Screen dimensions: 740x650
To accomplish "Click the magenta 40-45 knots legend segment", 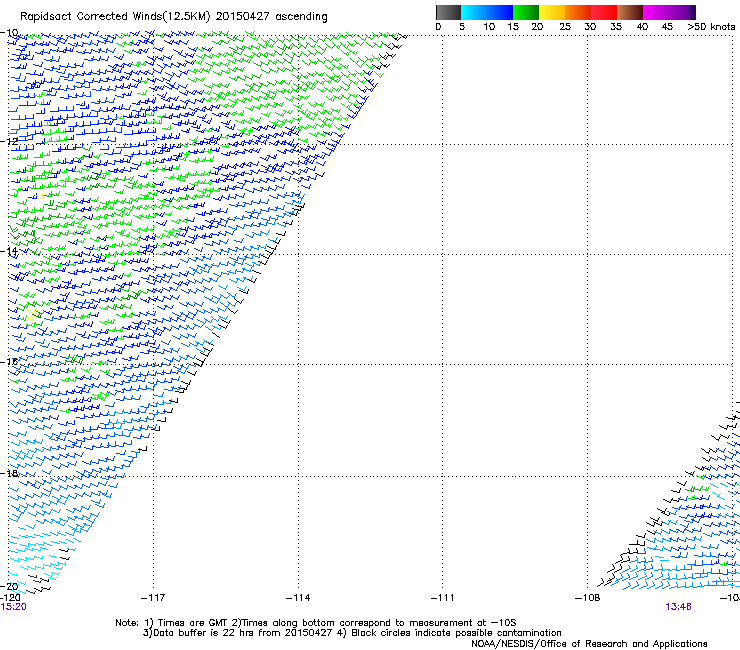I will pyautogui.click(x=656, y=12).
